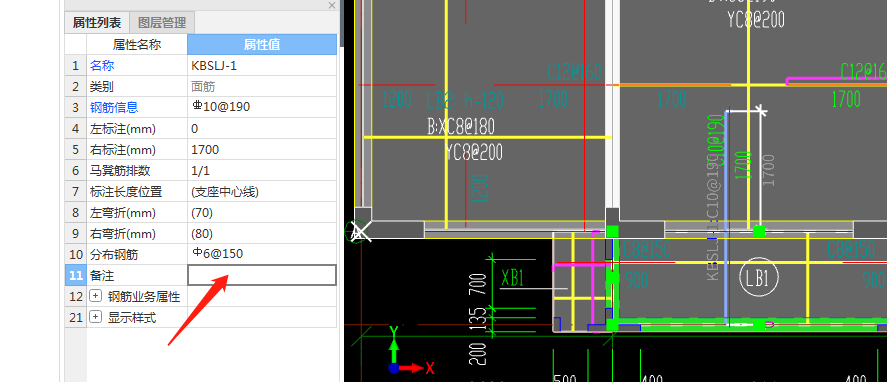
Task: Expand the 钢筋业务属性 group
Action: pyautogui.click(x=96, y=297)
